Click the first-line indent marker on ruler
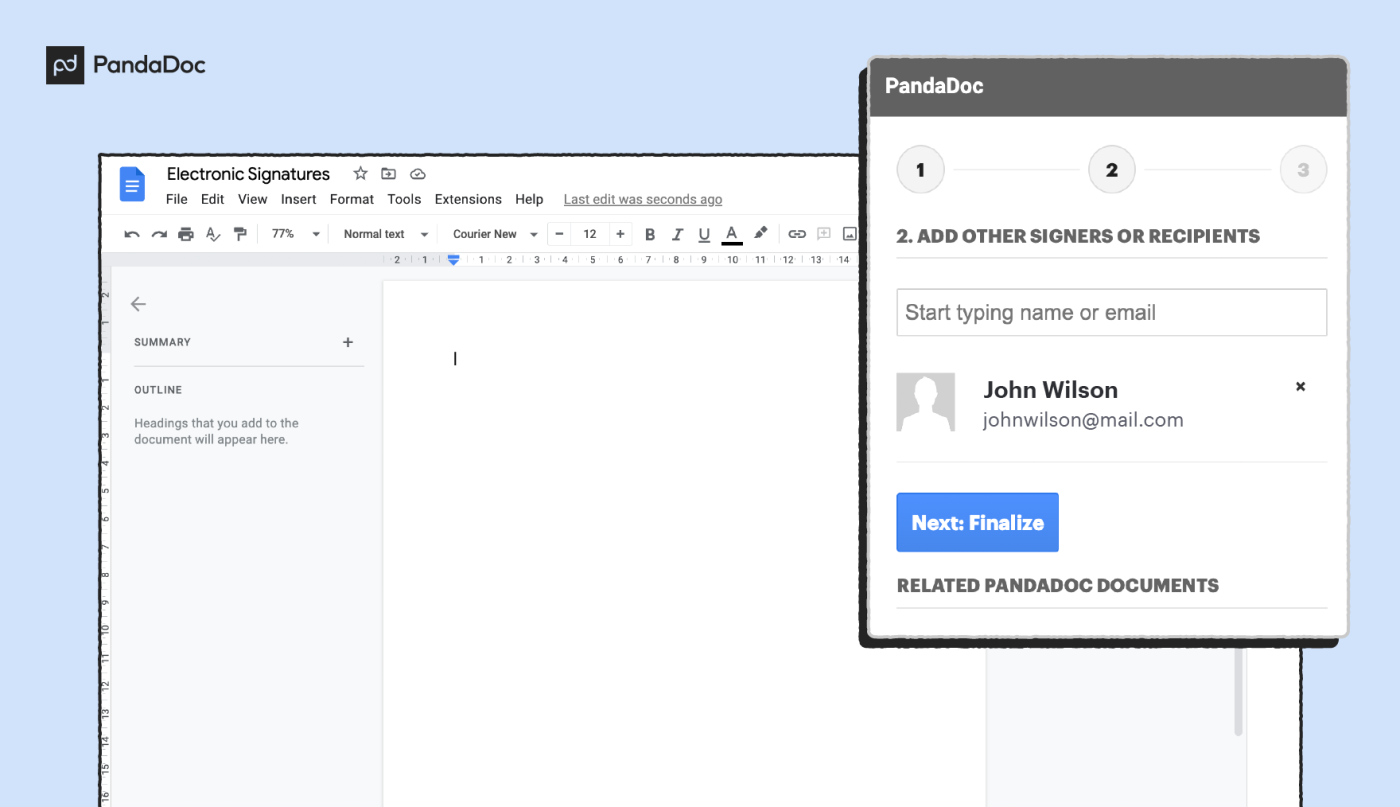Viewport: 1400px width, 807px height. [x=453, y=259]
